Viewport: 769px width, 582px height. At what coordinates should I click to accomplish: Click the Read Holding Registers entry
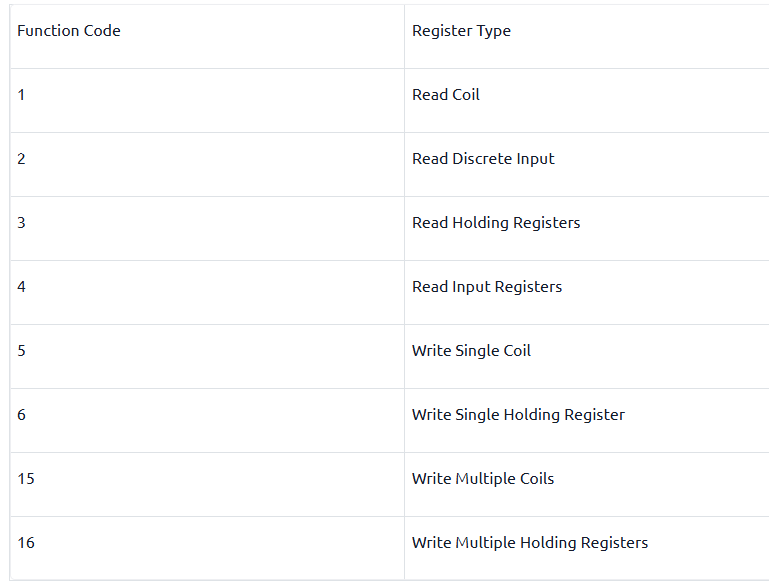coord(496,223)
